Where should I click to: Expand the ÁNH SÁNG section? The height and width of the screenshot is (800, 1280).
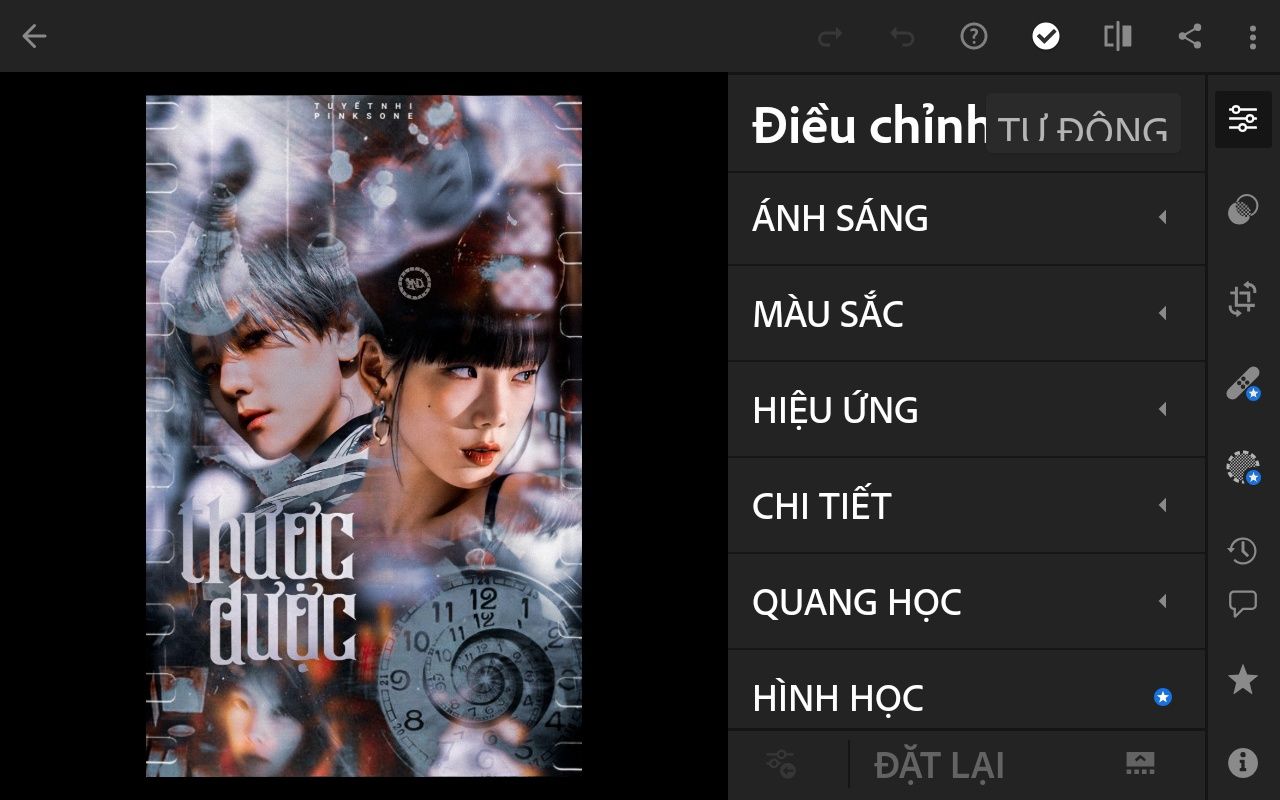coord(966,218)
